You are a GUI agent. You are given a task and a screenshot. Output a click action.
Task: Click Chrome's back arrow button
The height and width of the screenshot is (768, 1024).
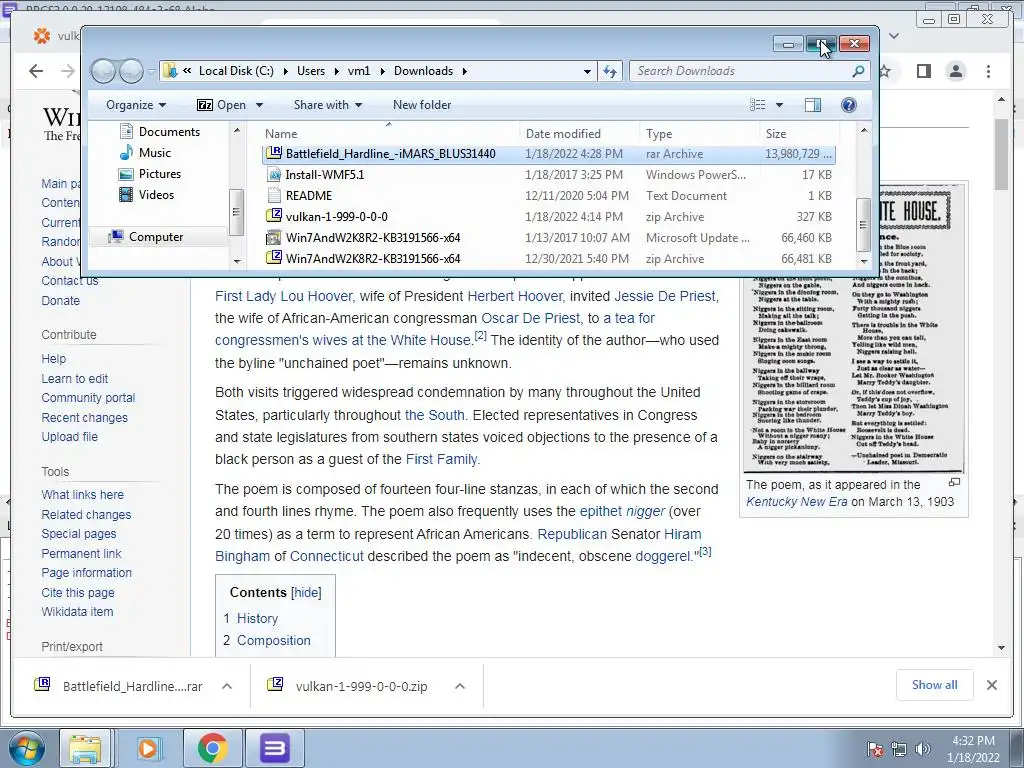pyautogui.click(x=36, y=71)
